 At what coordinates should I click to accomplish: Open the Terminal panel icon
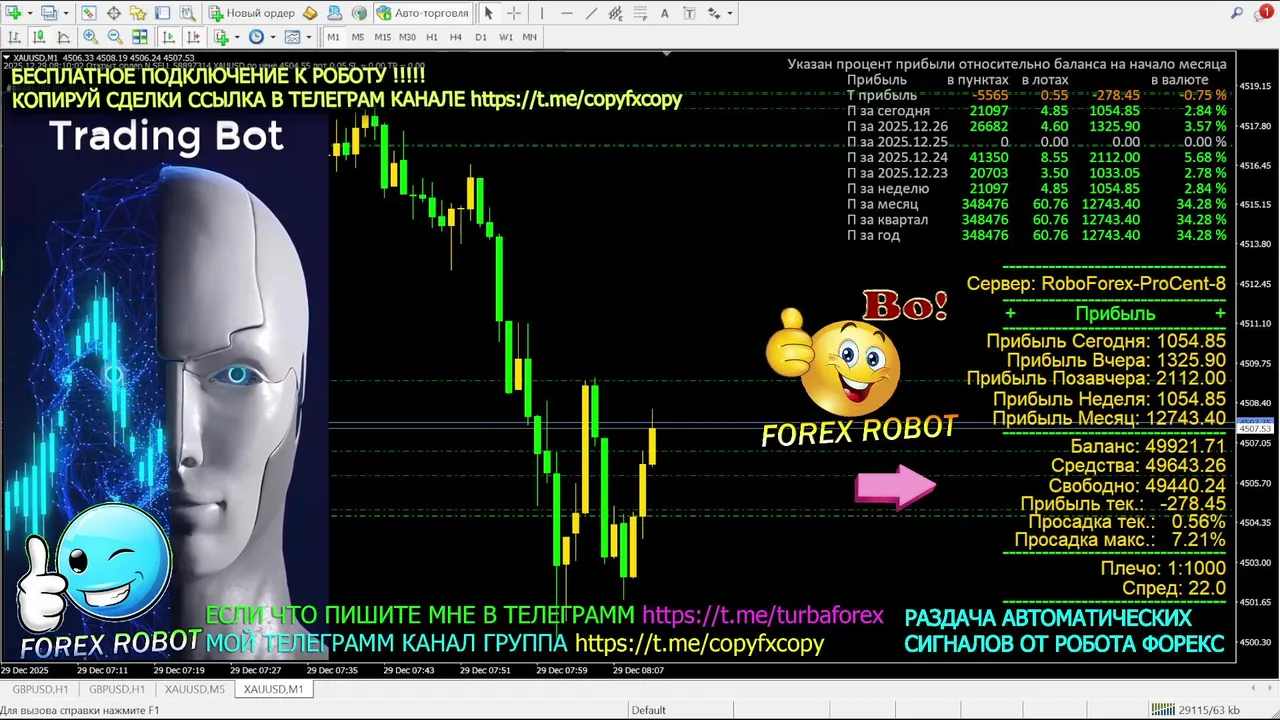pos(162,13)
